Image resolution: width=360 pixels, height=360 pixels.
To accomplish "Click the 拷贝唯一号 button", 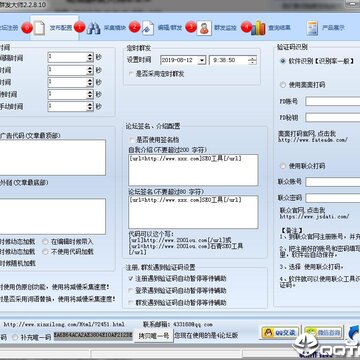I will pos(154,336).
